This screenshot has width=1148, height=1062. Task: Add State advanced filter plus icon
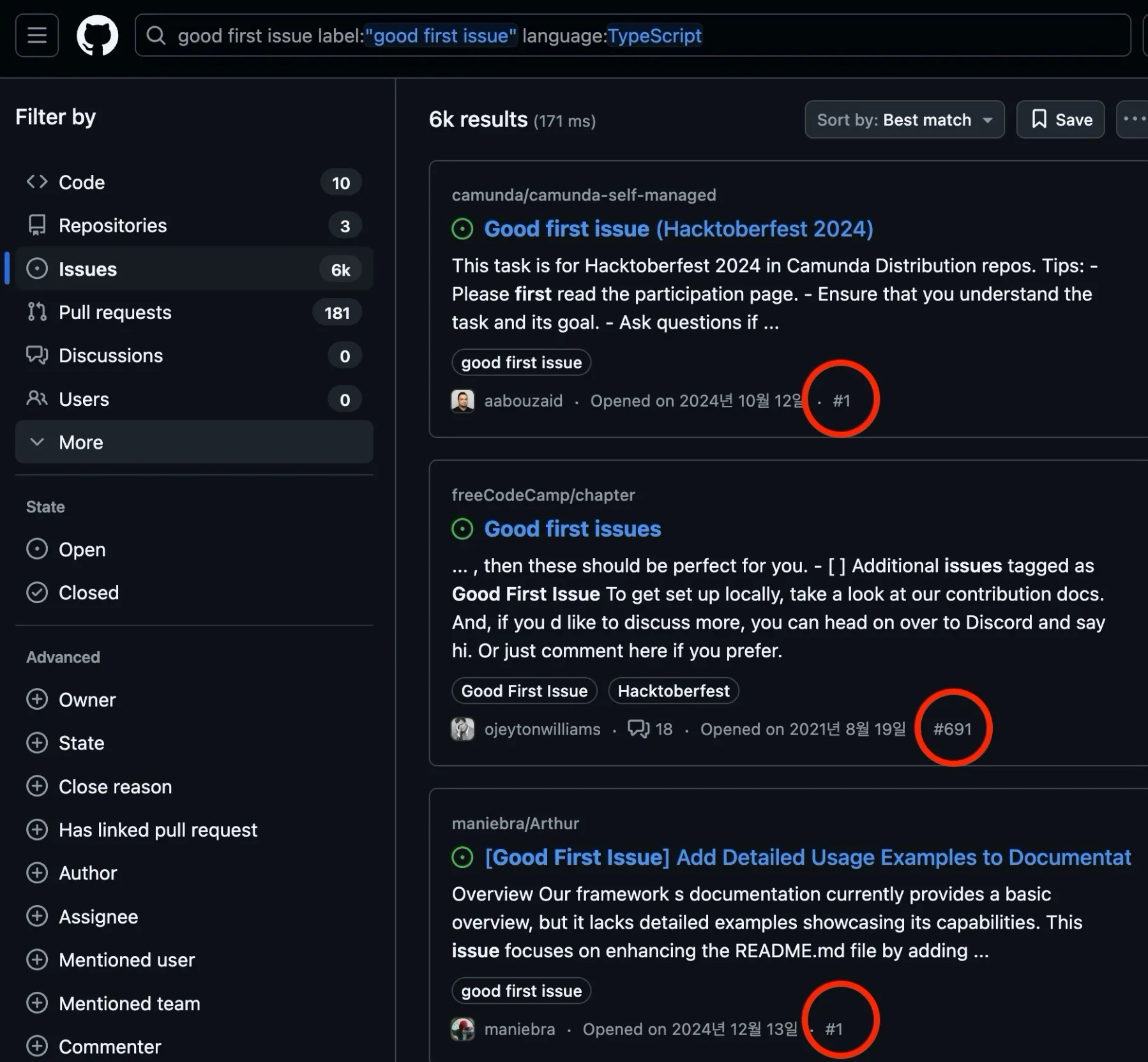point(37,743)
